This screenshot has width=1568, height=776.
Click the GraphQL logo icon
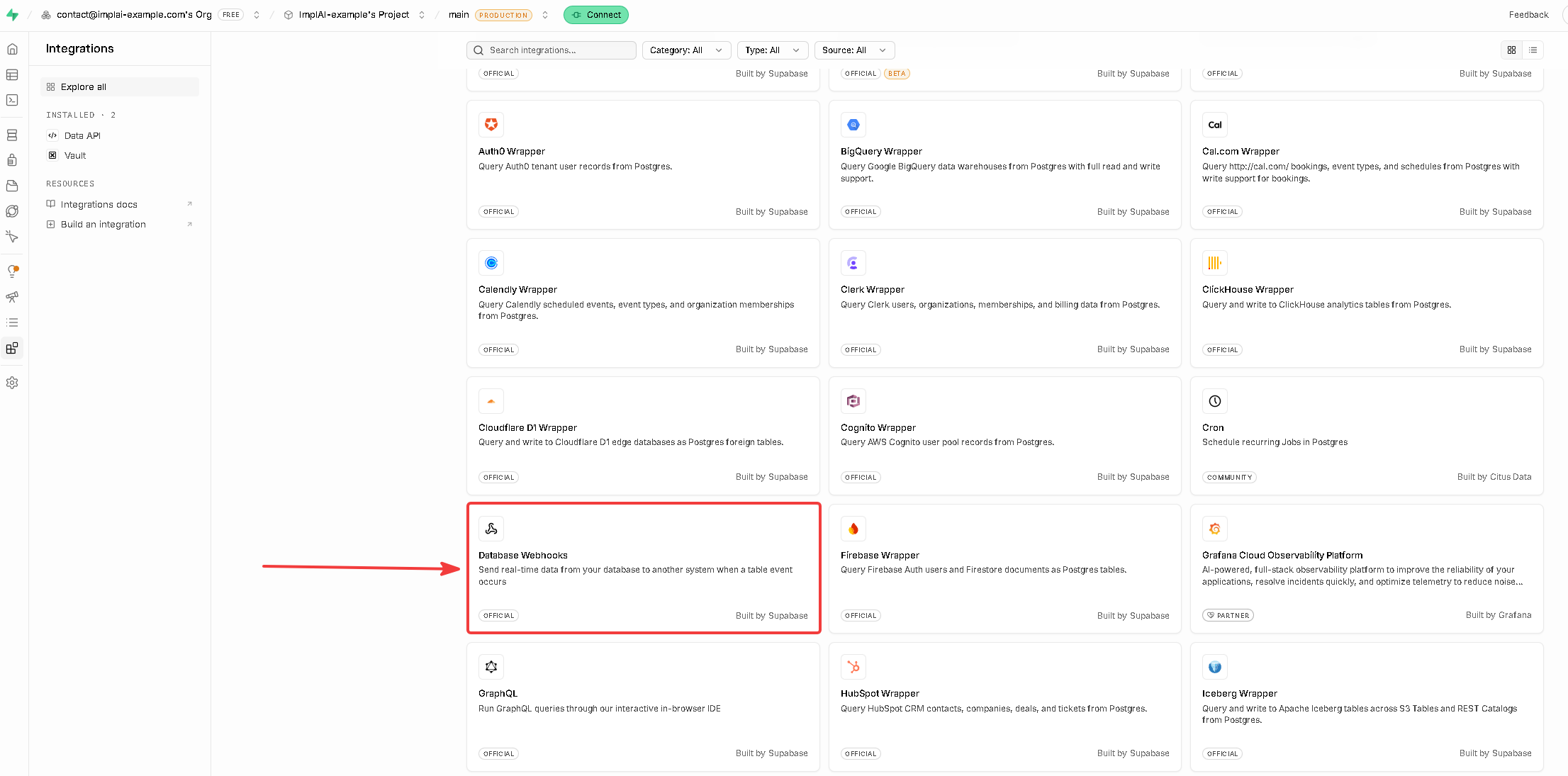(x=491, y=667)
